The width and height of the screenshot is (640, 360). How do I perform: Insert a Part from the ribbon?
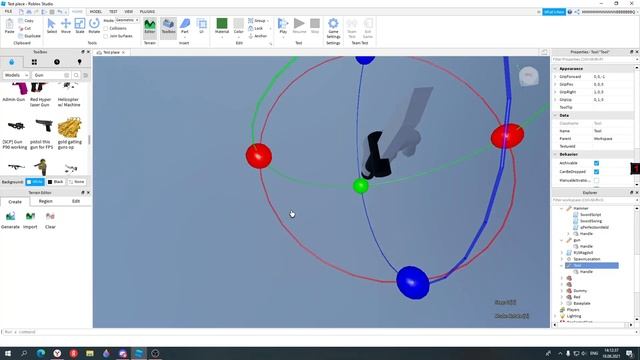185,26
